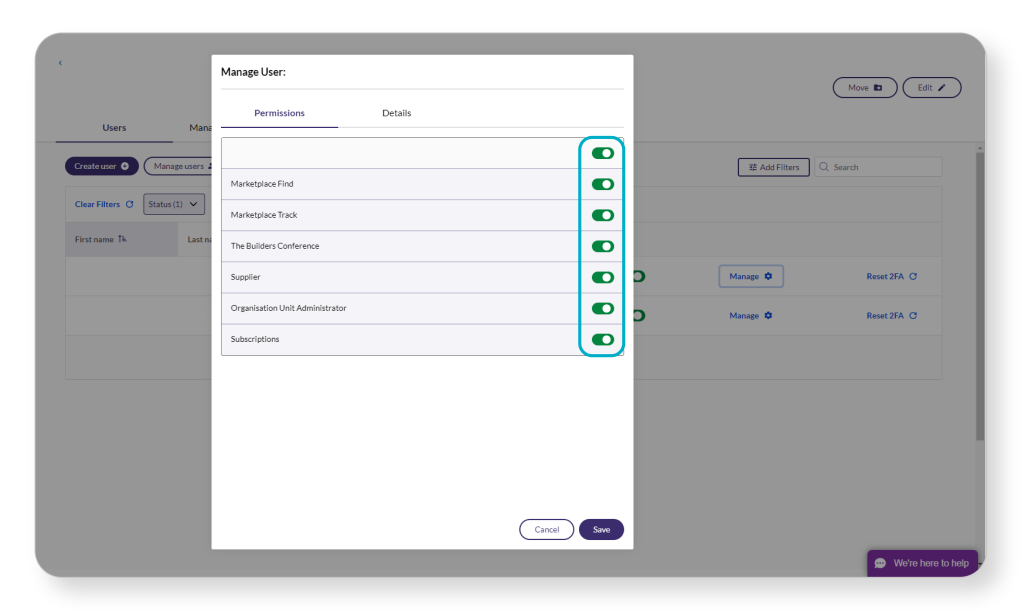
Task: Switch to the Details tab
Action: 397,113
